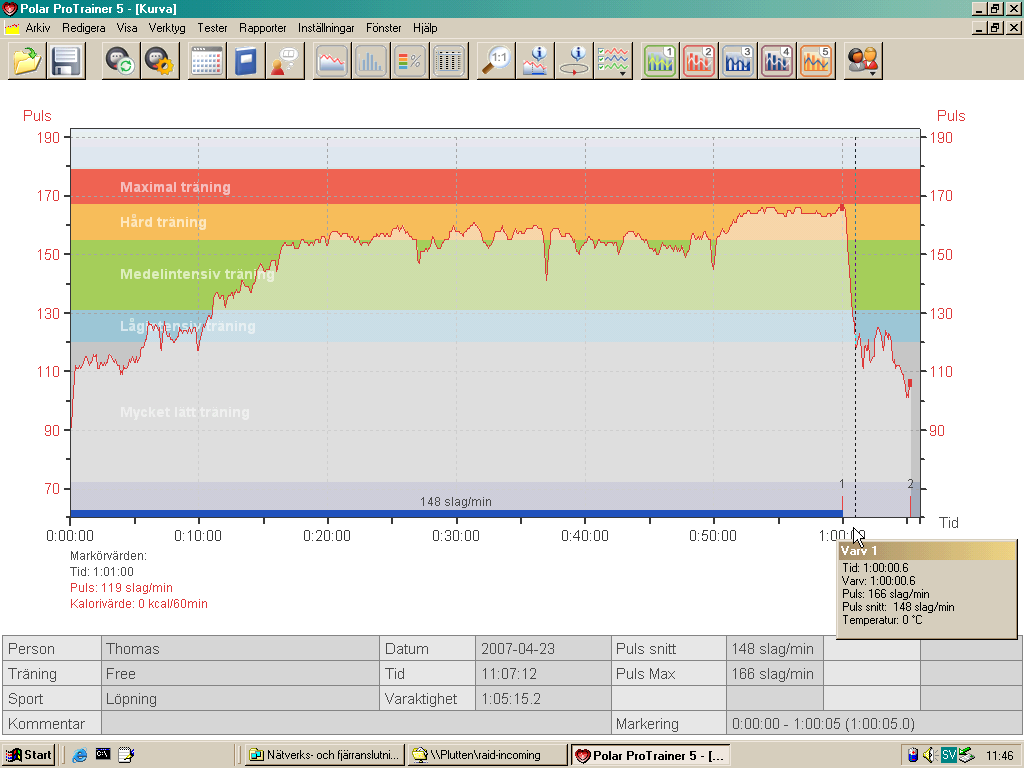Click the Träning value Free
Viewport: 1024px width, 768px height.
(x=121, y=673)
